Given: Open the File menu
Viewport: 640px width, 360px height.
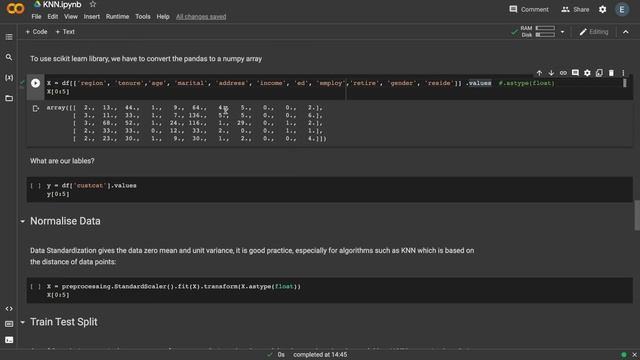Looking at the screenshot, I should pos(36,17).
